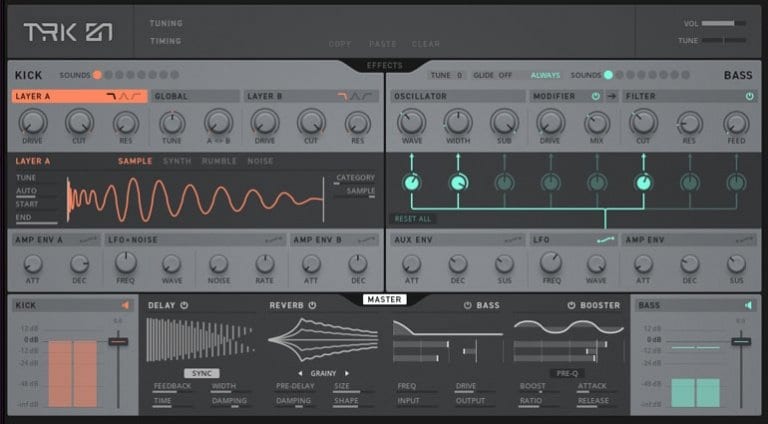Click the header VOL slider
The image size is (768, 424).
[x=724, y=23]
